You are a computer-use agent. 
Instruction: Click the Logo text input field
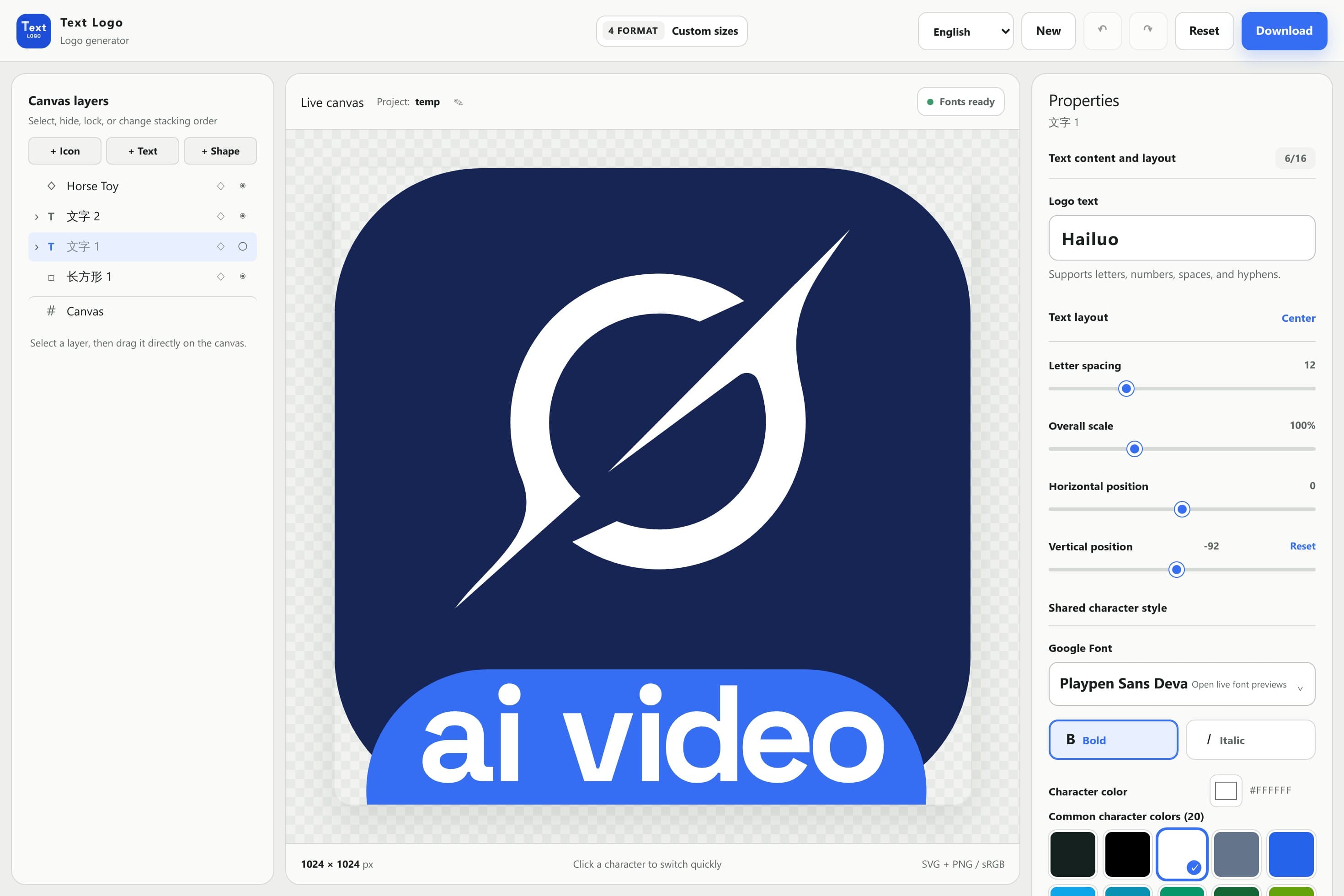pyautogui.click(x=1182, y=238)
